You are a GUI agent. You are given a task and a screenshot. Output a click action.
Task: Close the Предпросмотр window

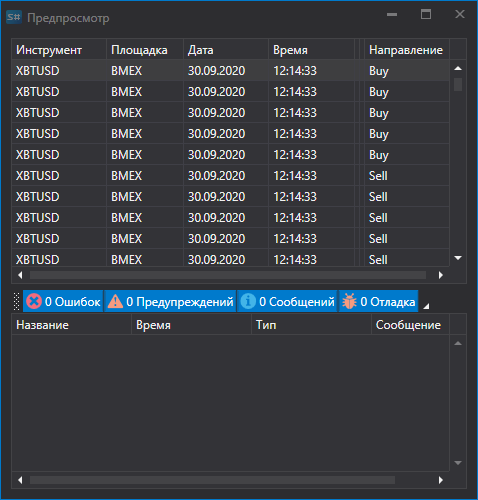[x=460, y=14]
